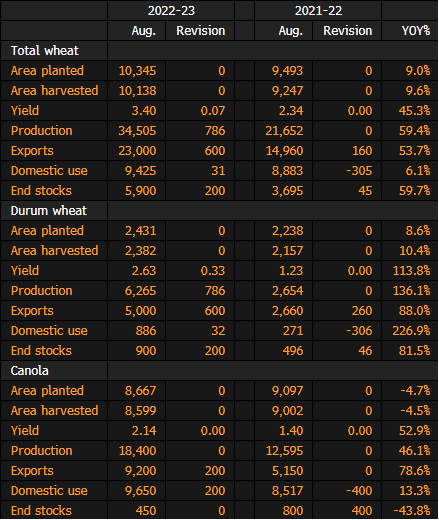Screen dimensions: 439x520
Task: Select Durum wheat End stocks row label
Action: coord(41,351)
